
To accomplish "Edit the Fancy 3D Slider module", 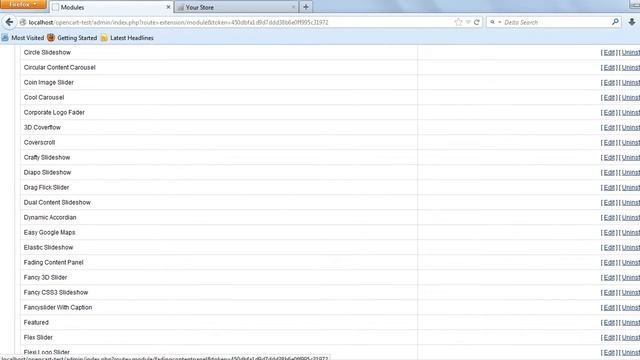I will 609,278.
